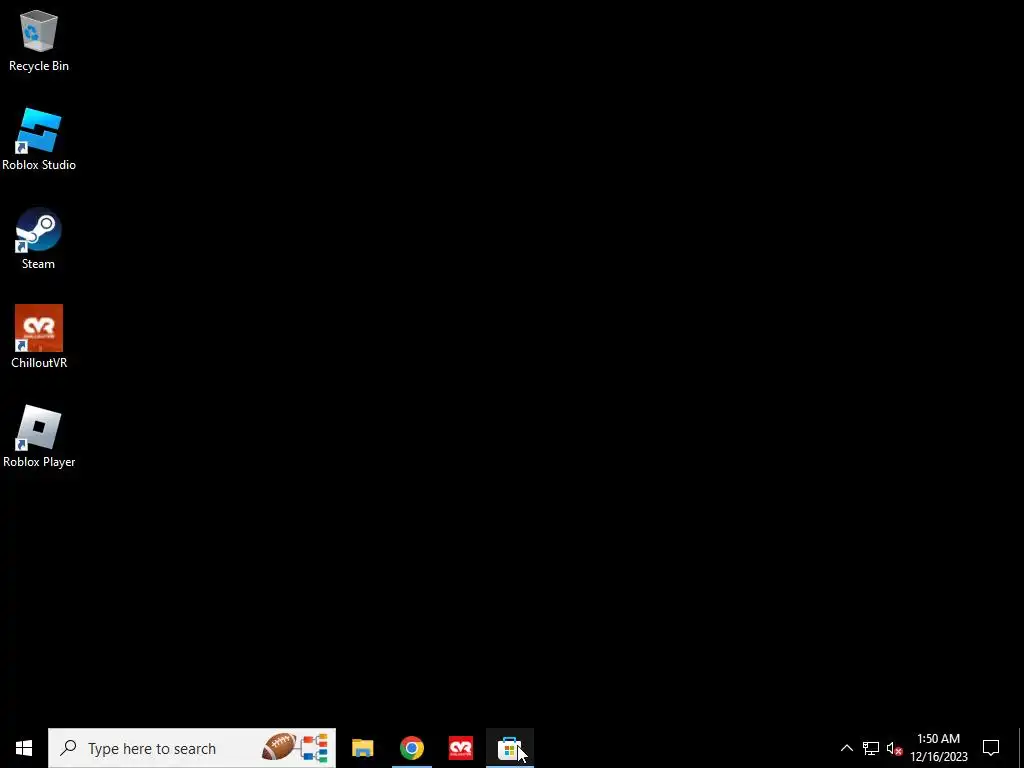Open the Windows Start menu
Screen dimensions: 1024x768
[24, 748]
